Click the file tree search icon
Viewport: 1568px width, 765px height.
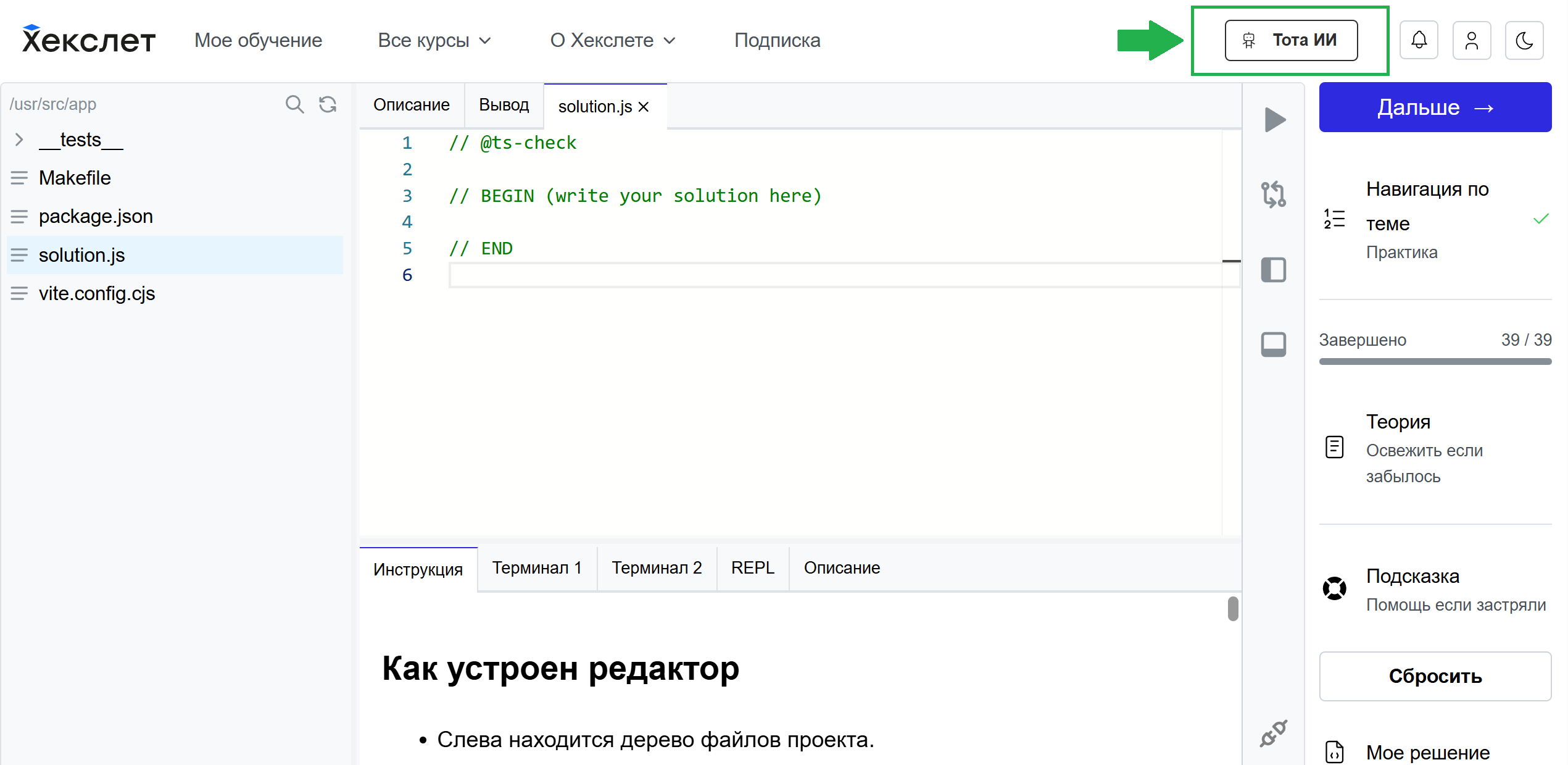294,104
